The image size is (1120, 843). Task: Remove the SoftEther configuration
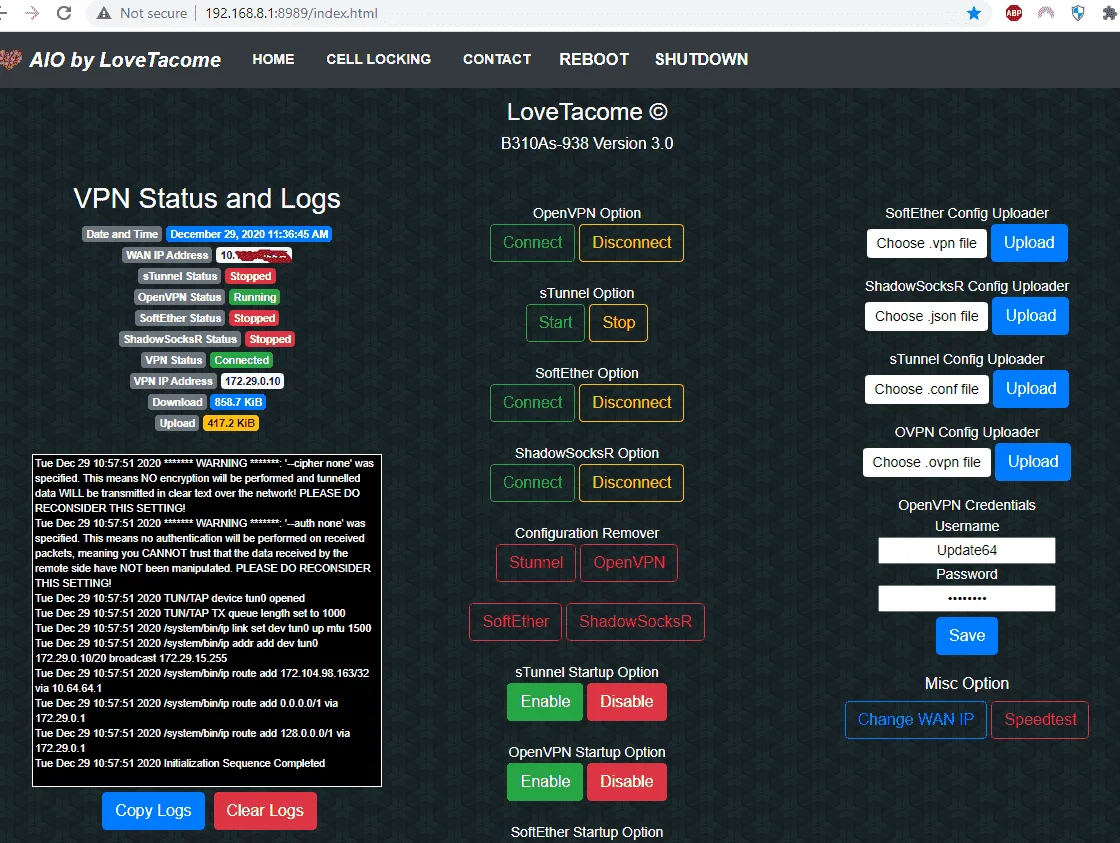pos(516,622)
